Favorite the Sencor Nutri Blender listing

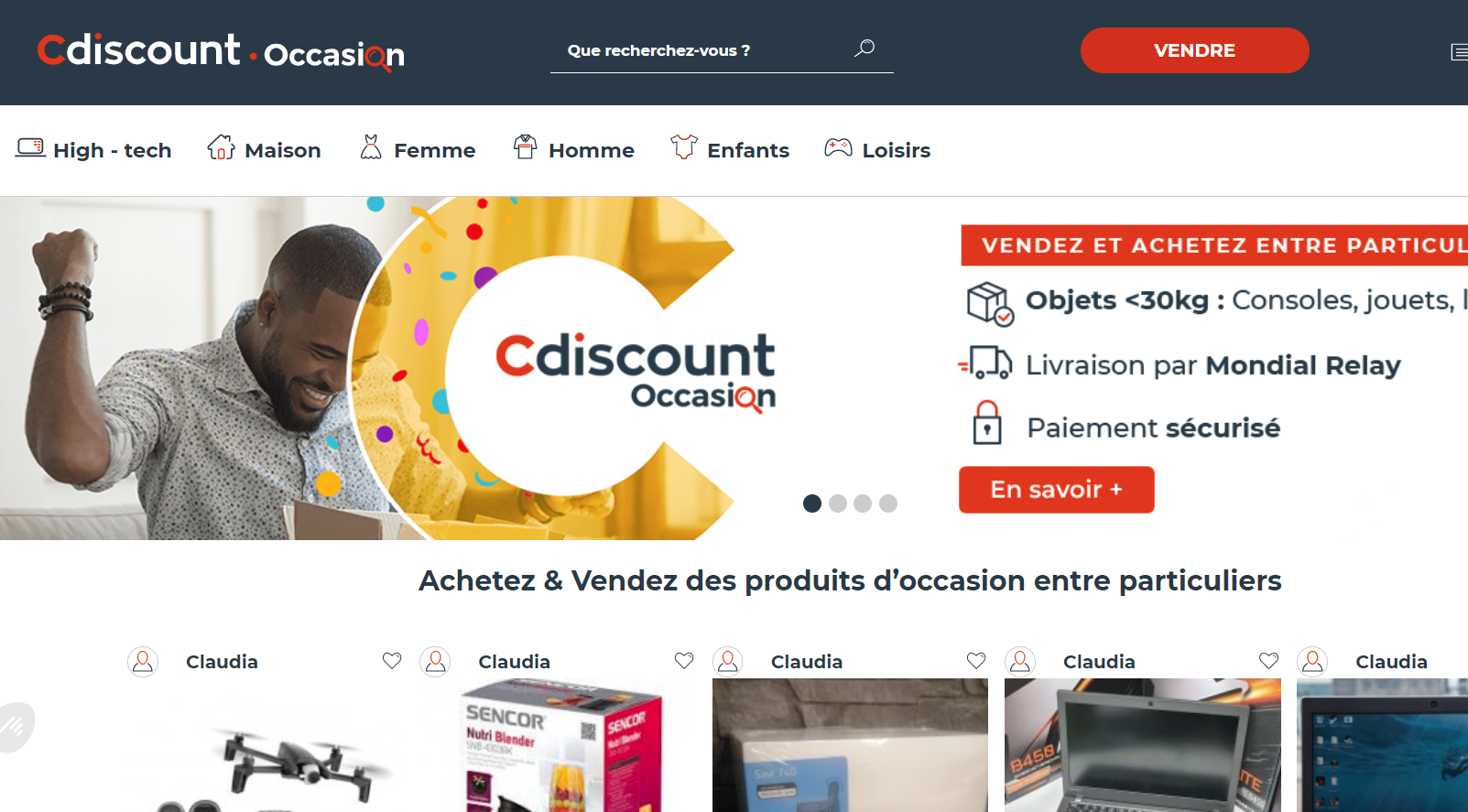(x=684, y=661)
